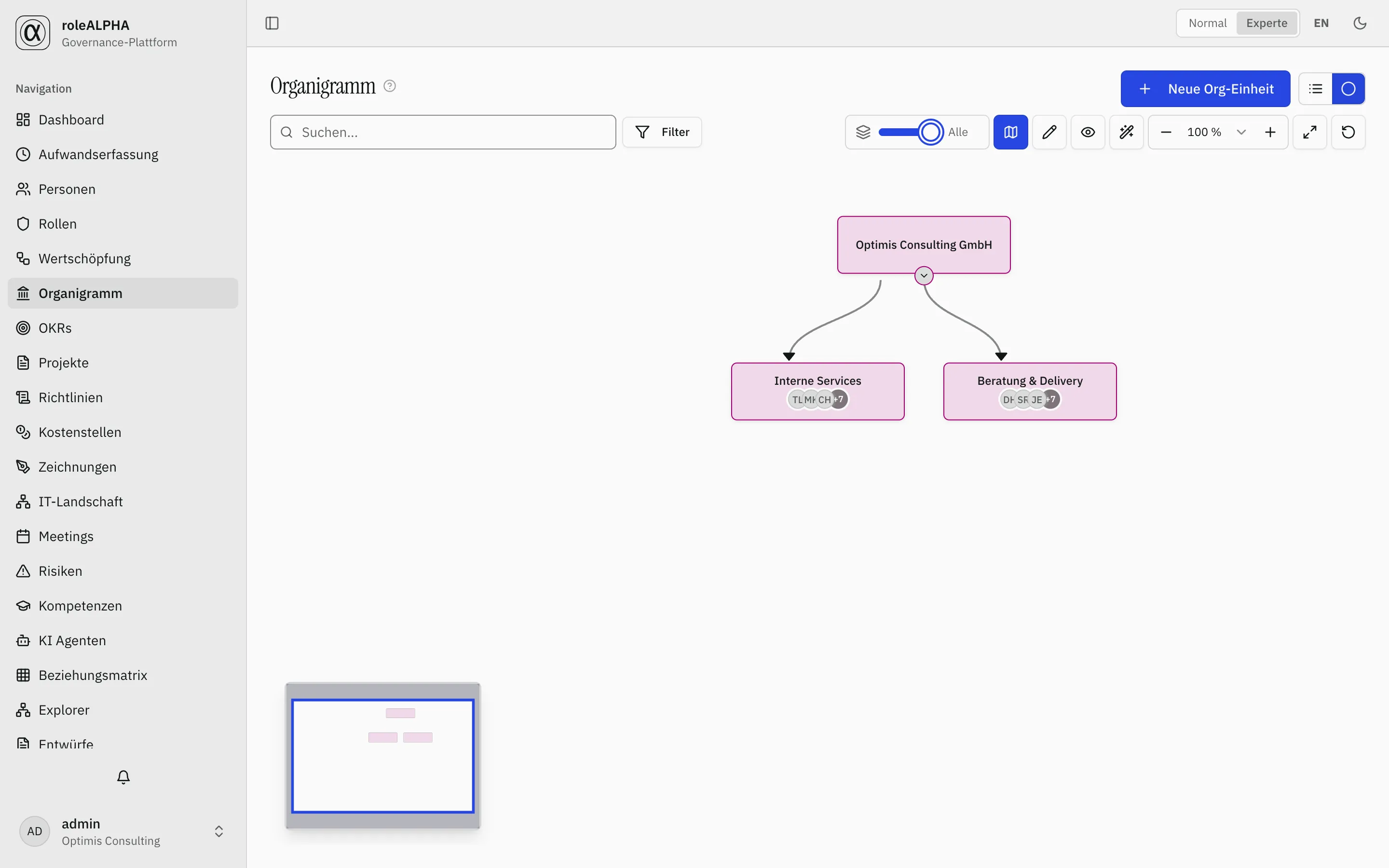
Task: Activate the pencil edit mode icon
Action: pyautogui.click(x=1049, y=132)
